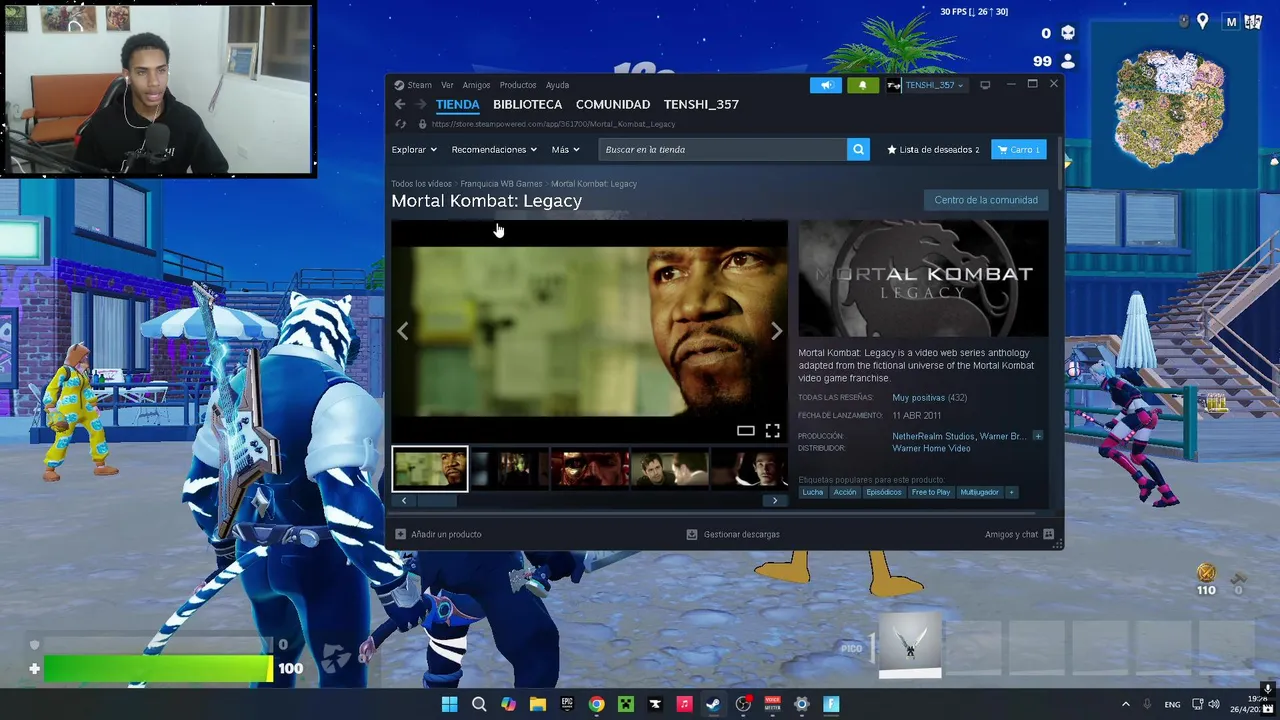The height and width of the screenshot is (720, 1280).
Task: Select the Lucha tag
Action: tap(813, 492)
